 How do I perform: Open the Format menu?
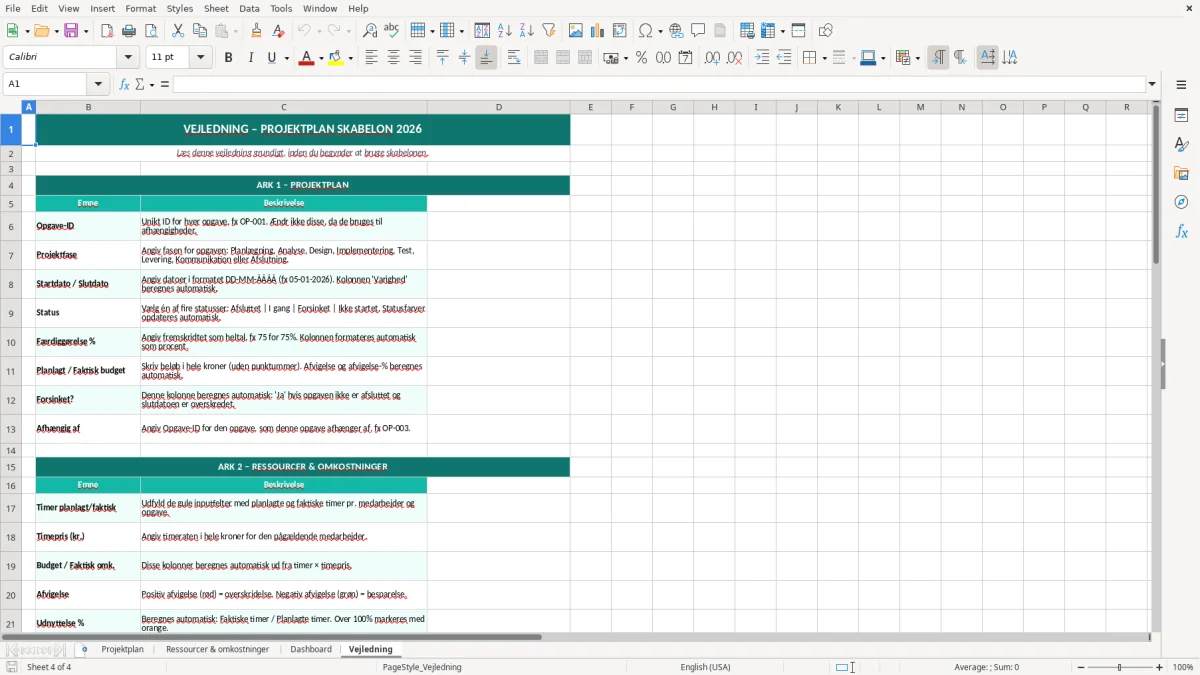[141, 8]
